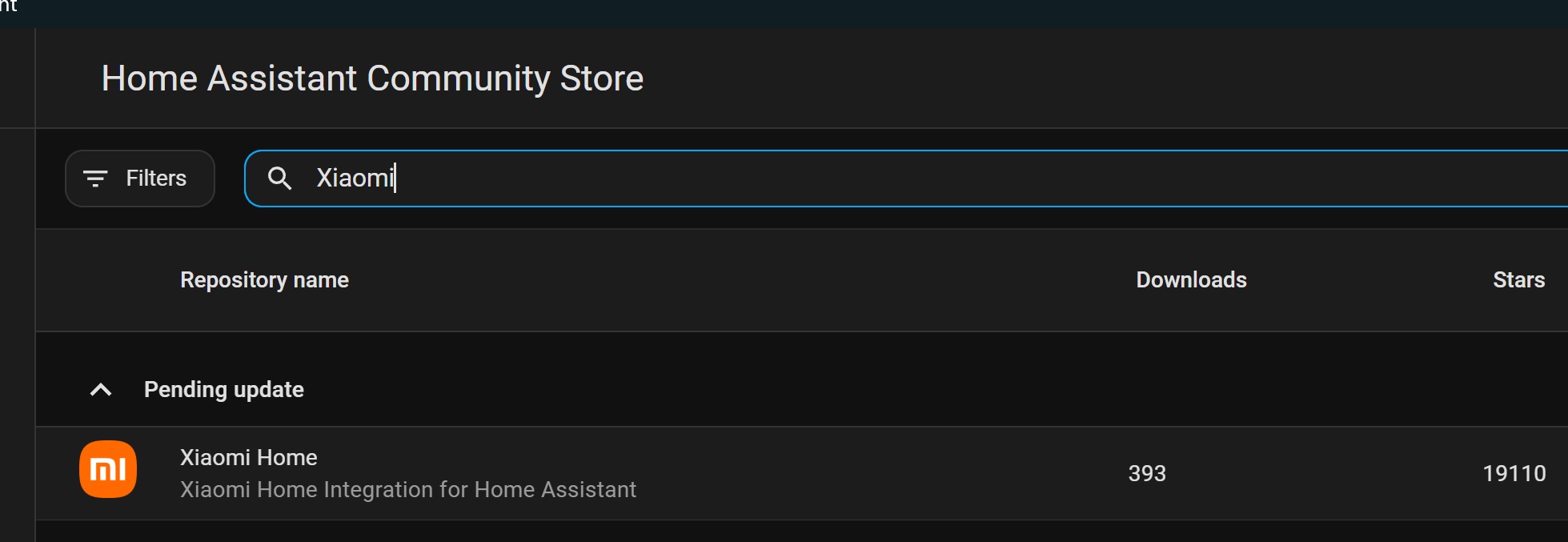Click the Pending update group label
Image resolution: width=1568 pixels, height=542 pixels.
coord(223,390)
